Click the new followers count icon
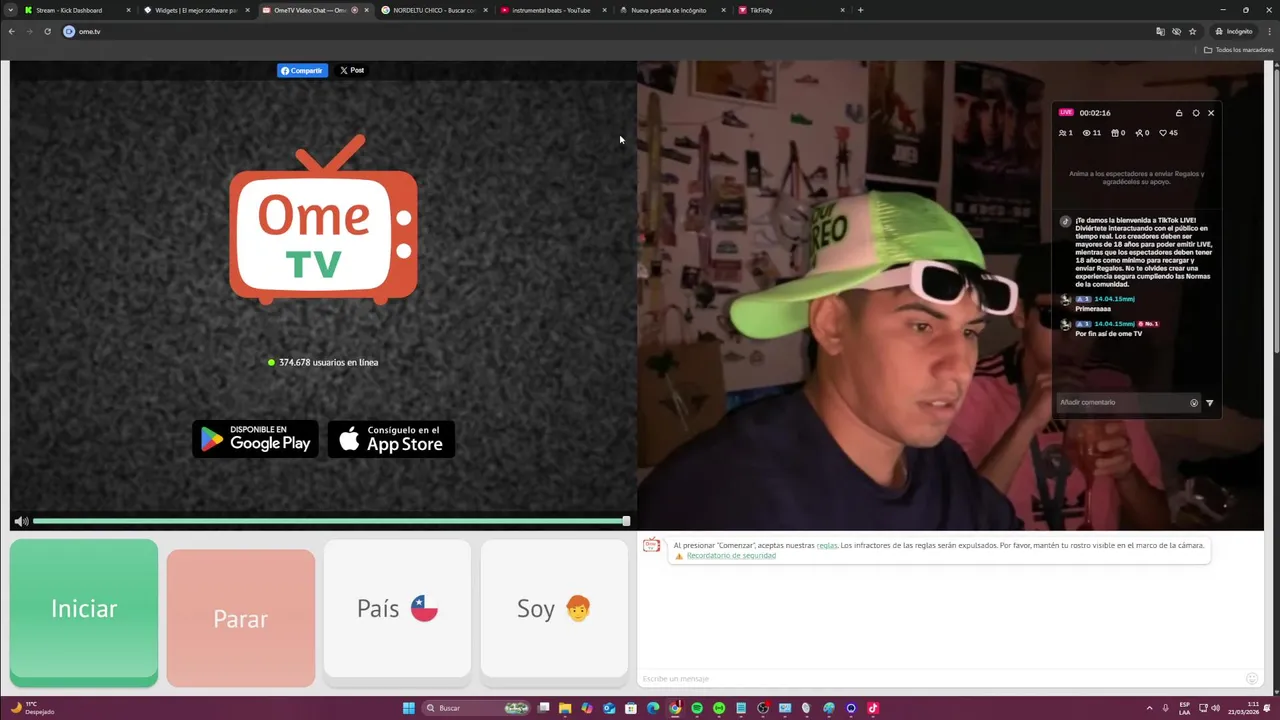 [1142, 133]
